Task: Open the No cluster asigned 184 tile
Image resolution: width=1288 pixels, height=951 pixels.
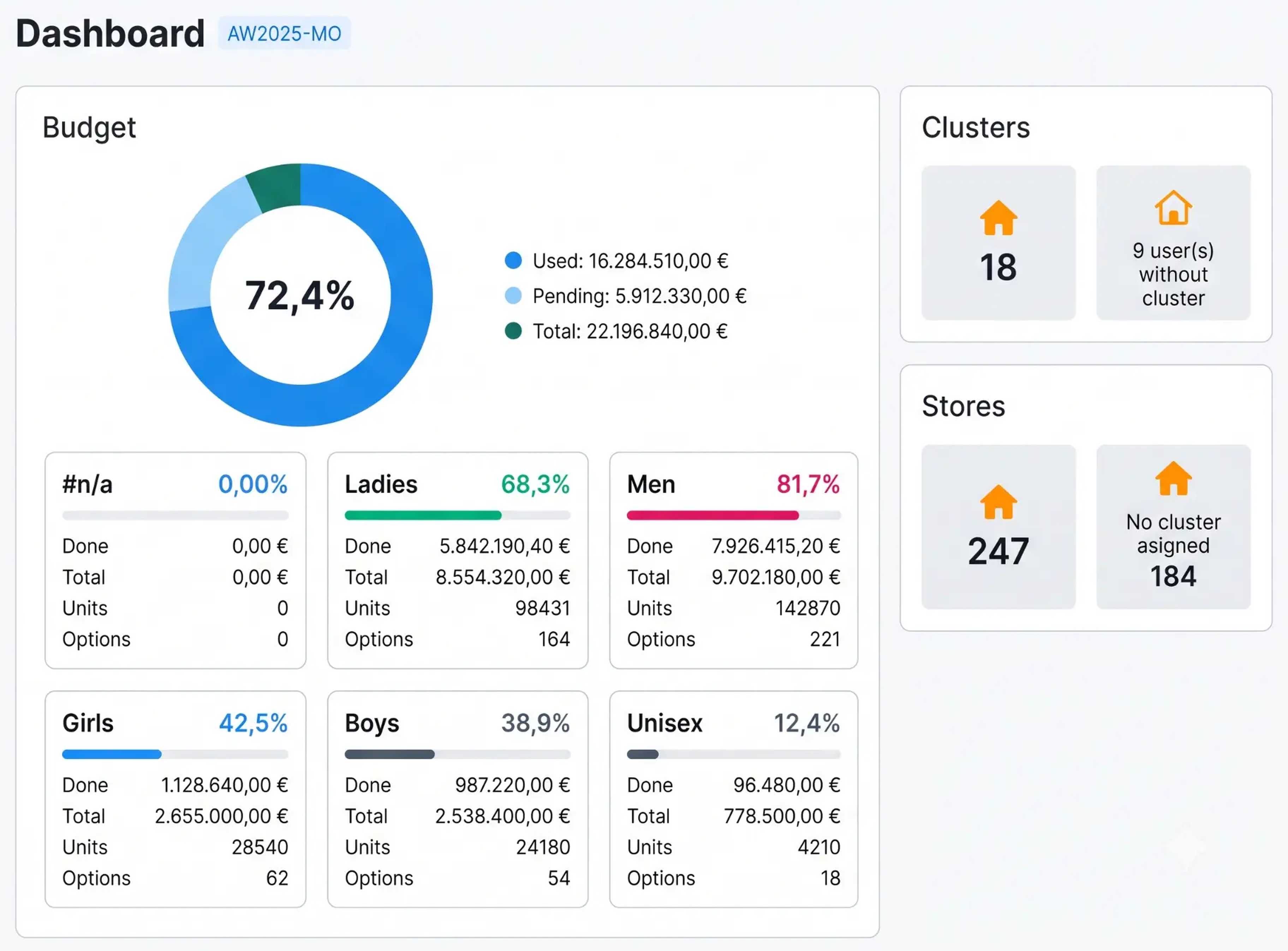Action: (x=1173, y=527)
